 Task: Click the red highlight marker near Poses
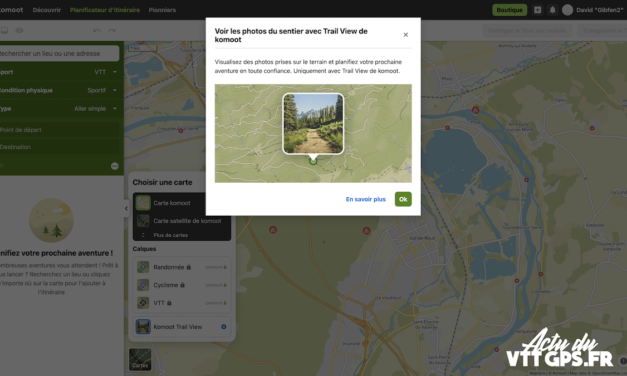click(475, 110)
